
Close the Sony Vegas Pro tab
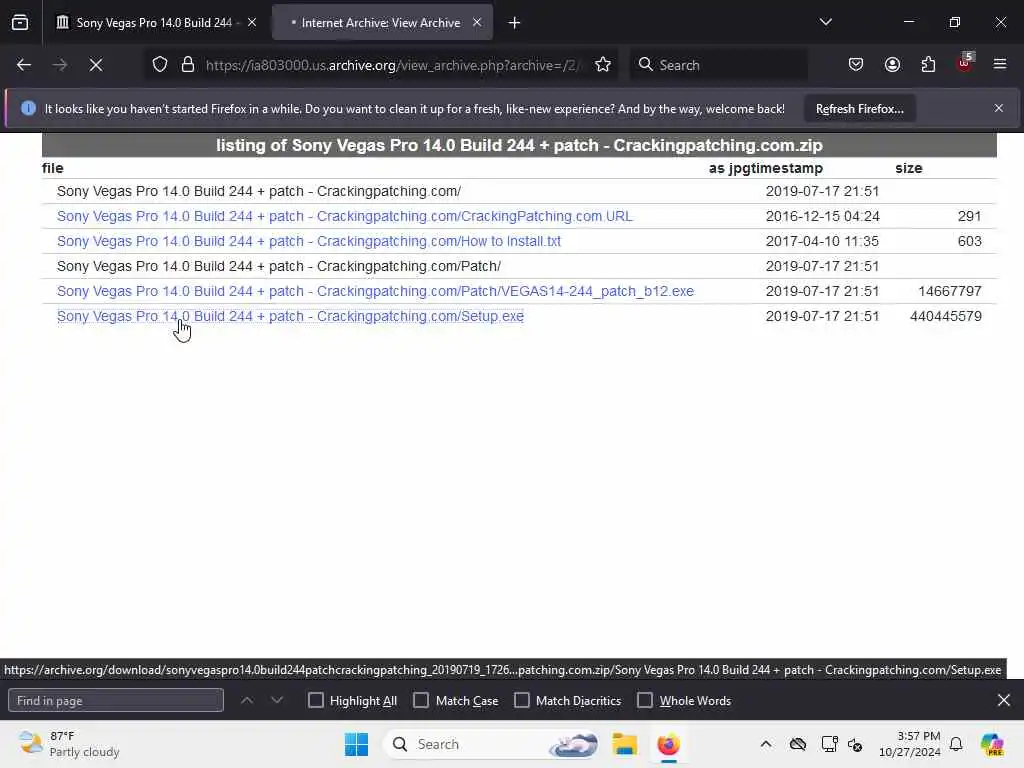(x=252, y=23)
